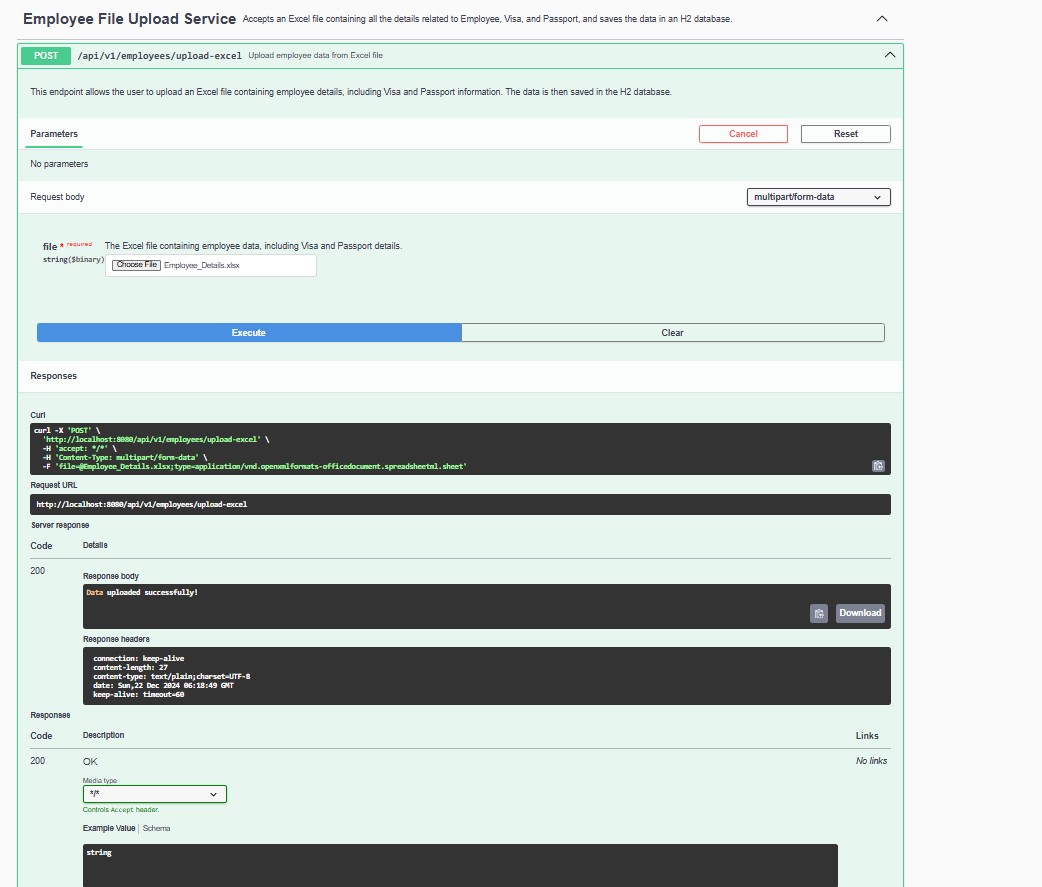Switch to the Example Value tab
1042x887 pixels.
[109, 829]
